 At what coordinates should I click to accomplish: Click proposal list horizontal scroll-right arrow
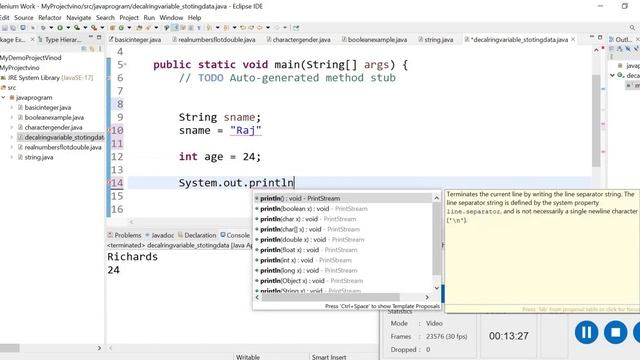(427, 297)
